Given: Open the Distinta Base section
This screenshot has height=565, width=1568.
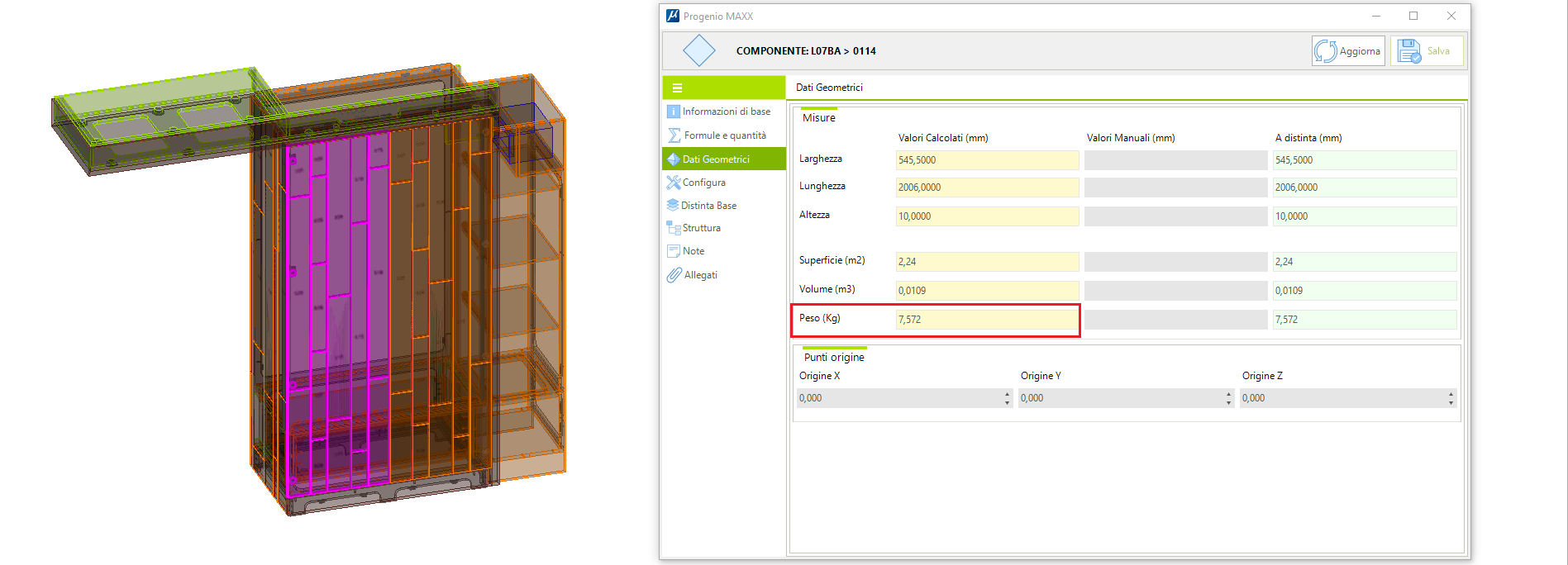Looking at the screenshot, I should (708, 206).
